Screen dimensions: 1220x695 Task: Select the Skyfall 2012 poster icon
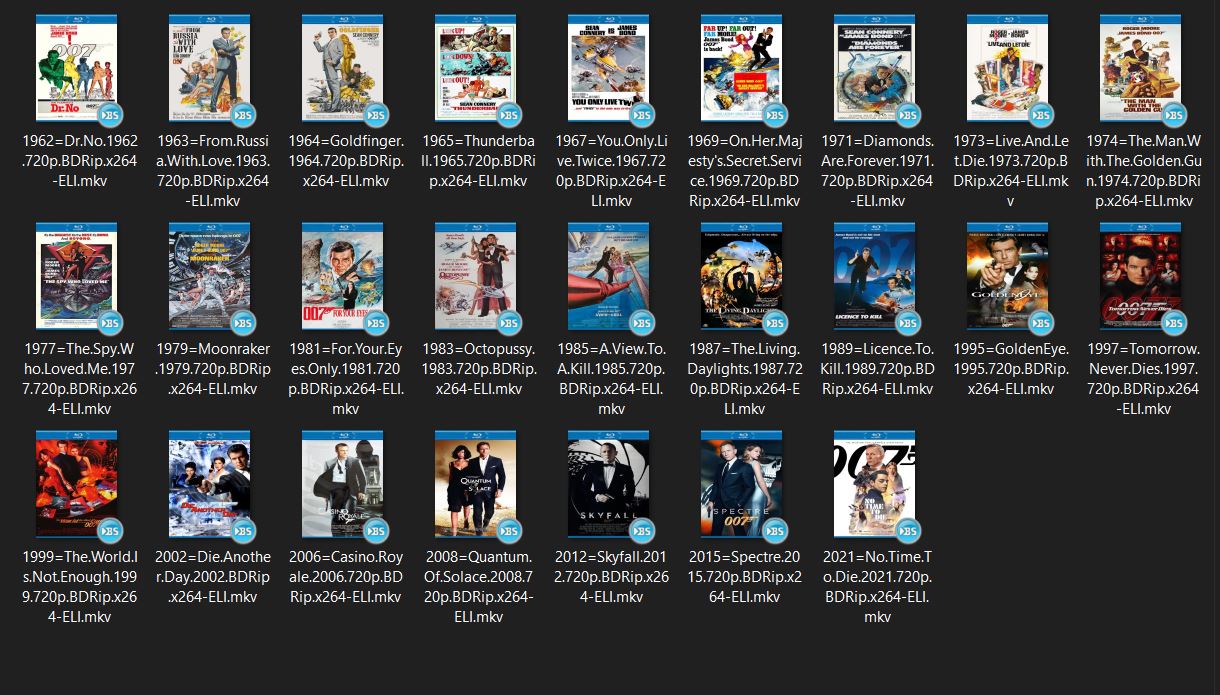tap(609, 486)
